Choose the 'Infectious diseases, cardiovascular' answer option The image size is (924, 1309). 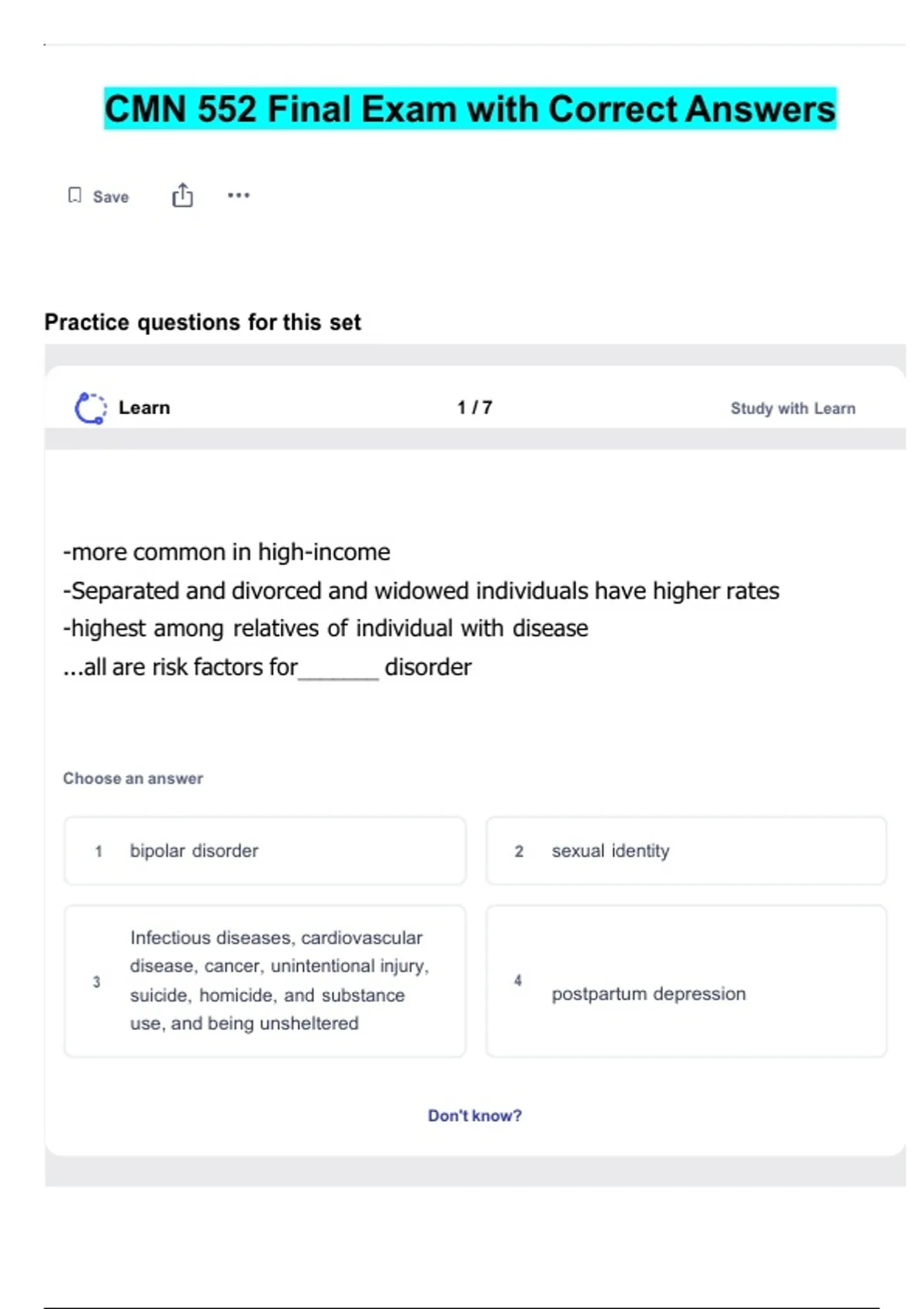point(265,982)
